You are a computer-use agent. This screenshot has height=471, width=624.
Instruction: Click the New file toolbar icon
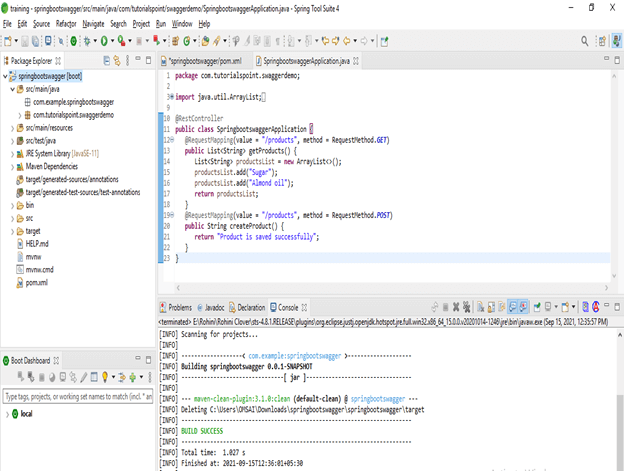[9, 41]
